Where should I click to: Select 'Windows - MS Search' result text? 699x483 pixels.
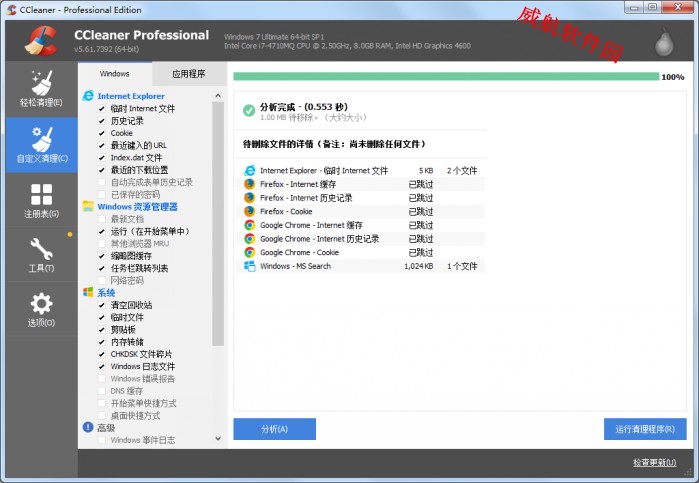[x=296, y=266]
